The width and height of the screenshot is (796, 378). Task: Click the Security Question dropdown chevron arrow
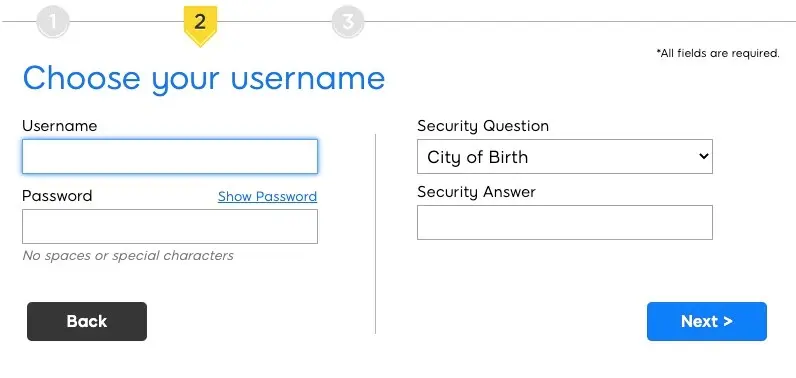pos(703,156)
